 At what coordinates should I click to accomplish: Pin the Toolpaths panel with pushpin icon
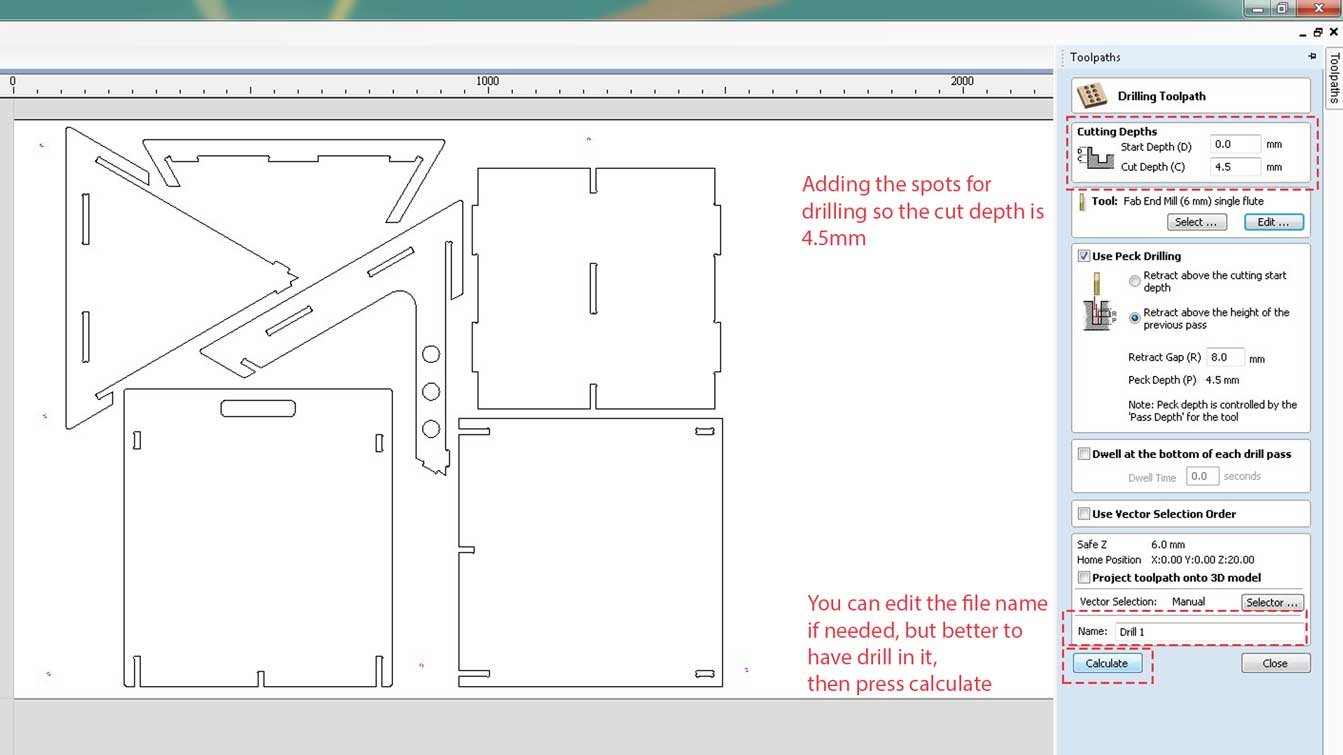click(x=1312, y=57)
